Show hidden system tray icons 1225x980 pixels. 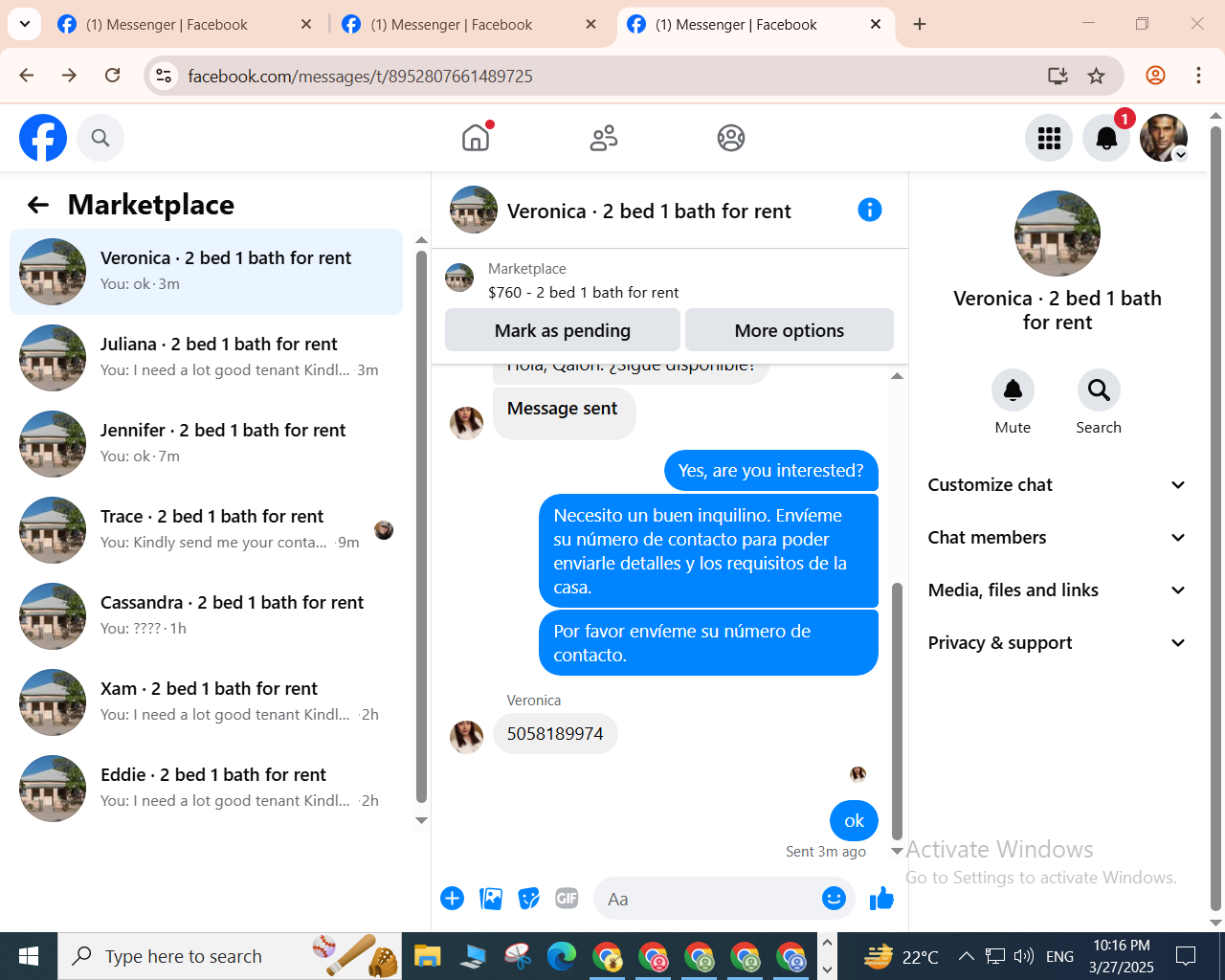tap(967, 956)
